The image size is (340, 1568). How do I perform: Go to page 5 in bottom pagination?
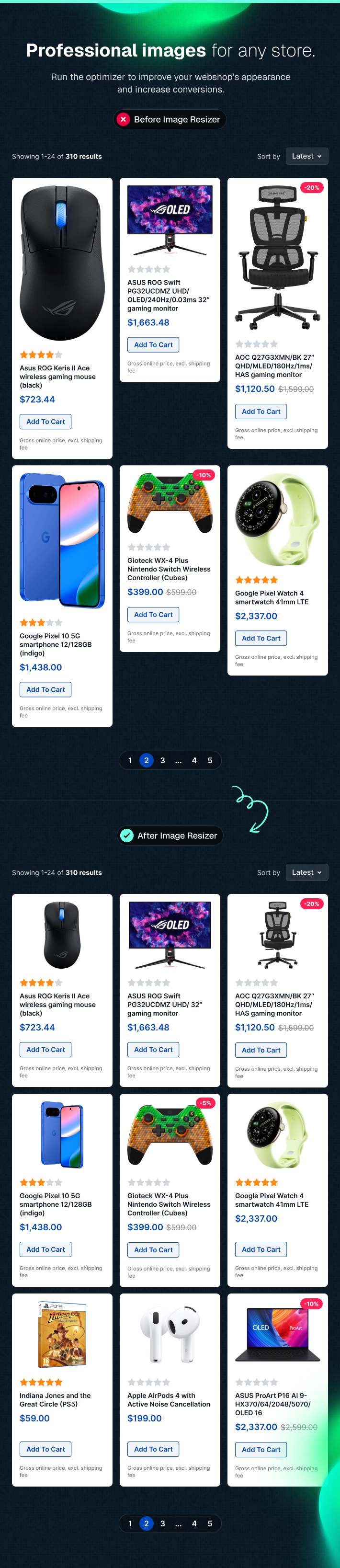210,1523
